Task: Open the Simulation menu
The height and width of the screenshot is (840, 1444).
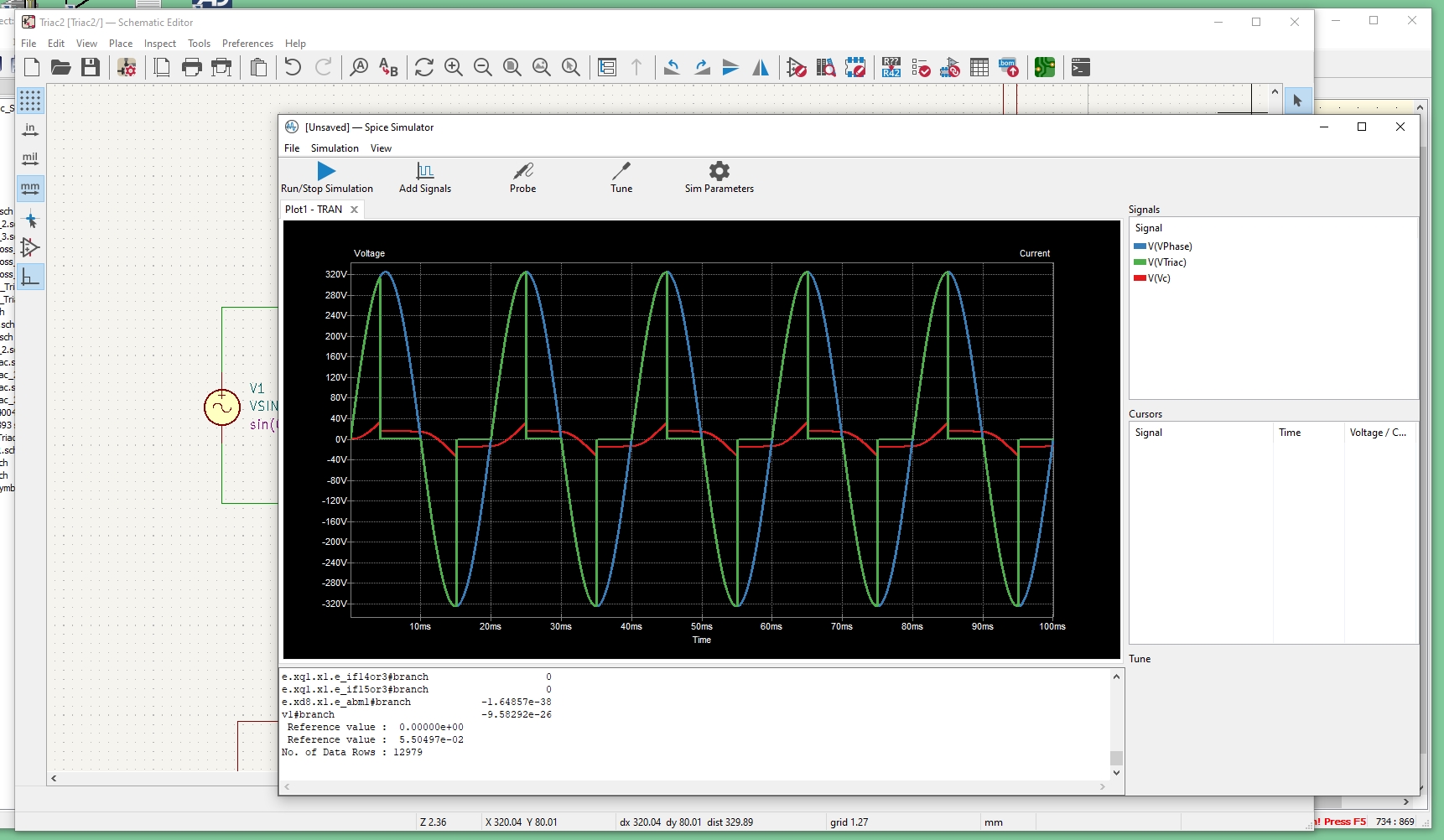Action: tap(335, 148)
